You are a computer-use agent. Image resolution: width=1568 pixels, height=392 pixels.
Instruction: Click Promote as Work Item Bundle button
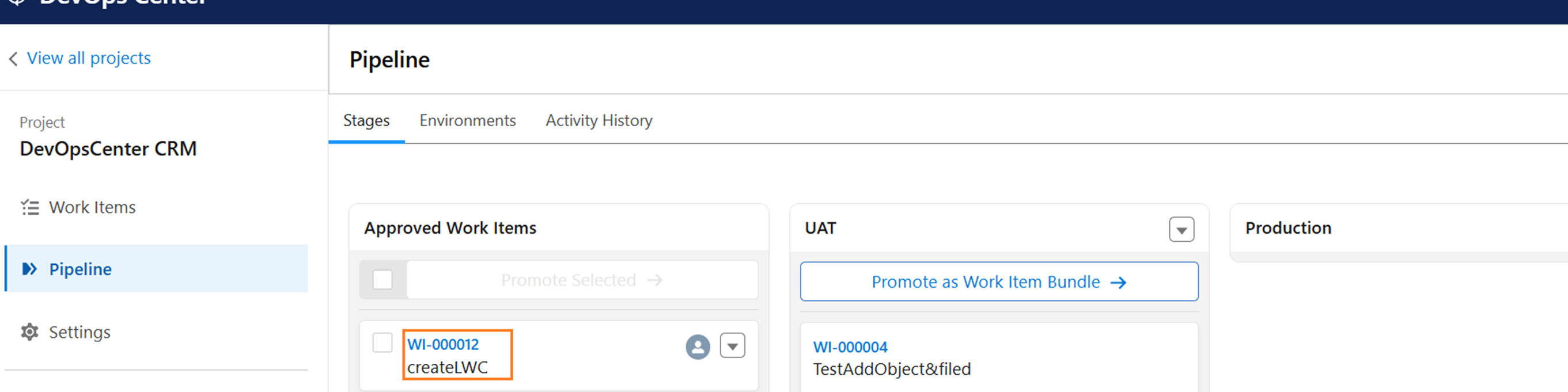pos(999,282)
